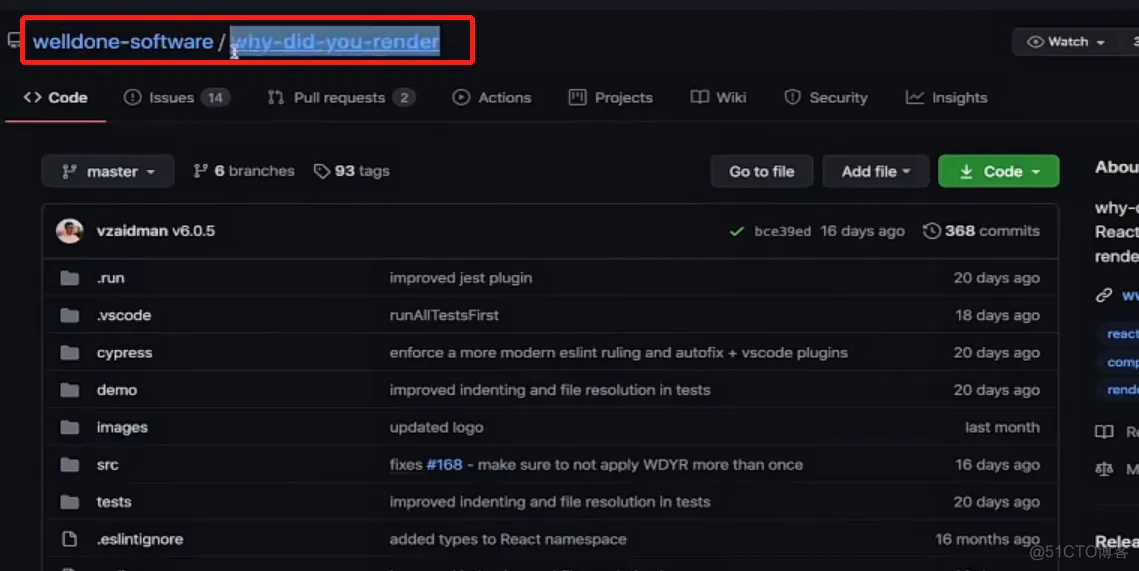1139x571 pixels.
Task: View the 93 tags list
Action: [352, 171]
